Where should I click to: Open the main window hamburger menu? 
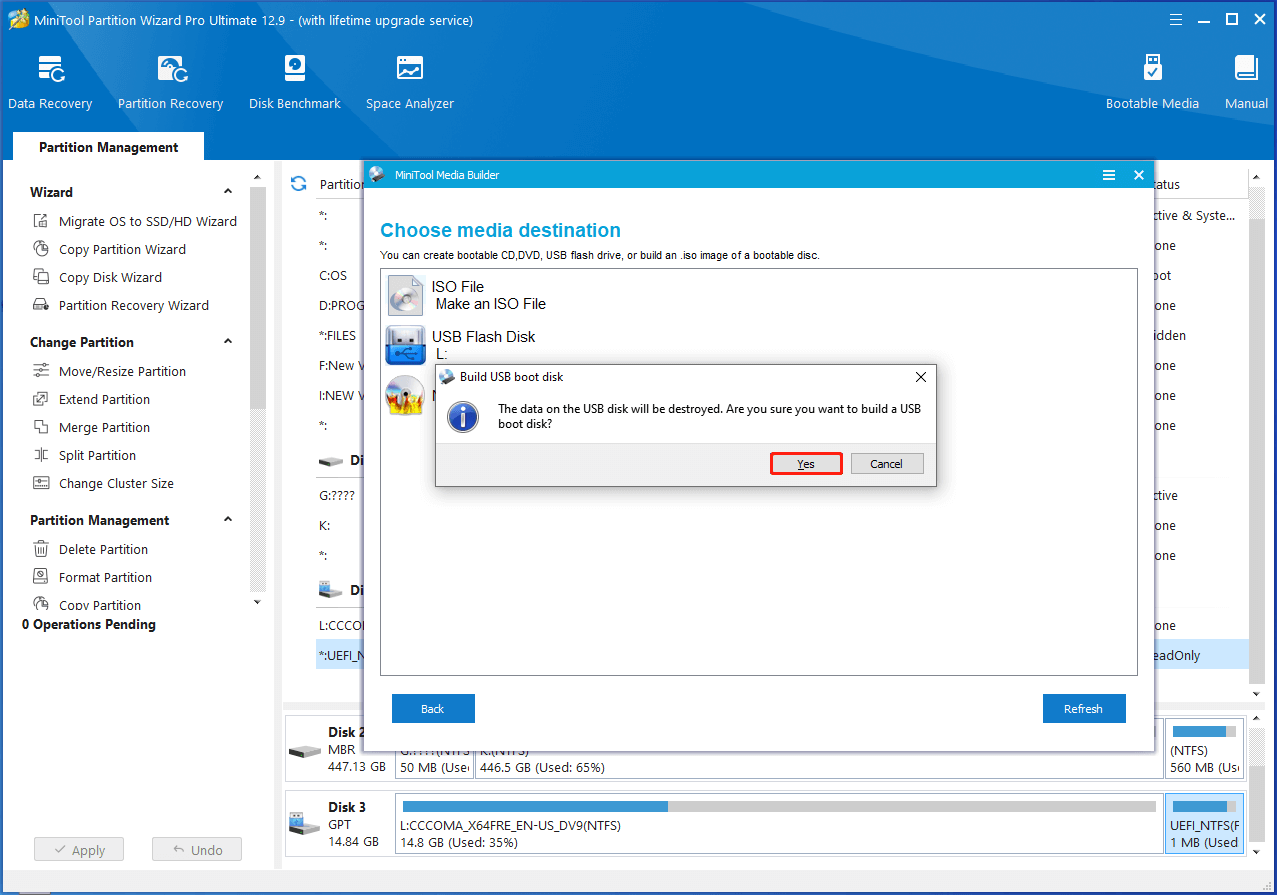pyautogui.click(x=1177, y=19)
